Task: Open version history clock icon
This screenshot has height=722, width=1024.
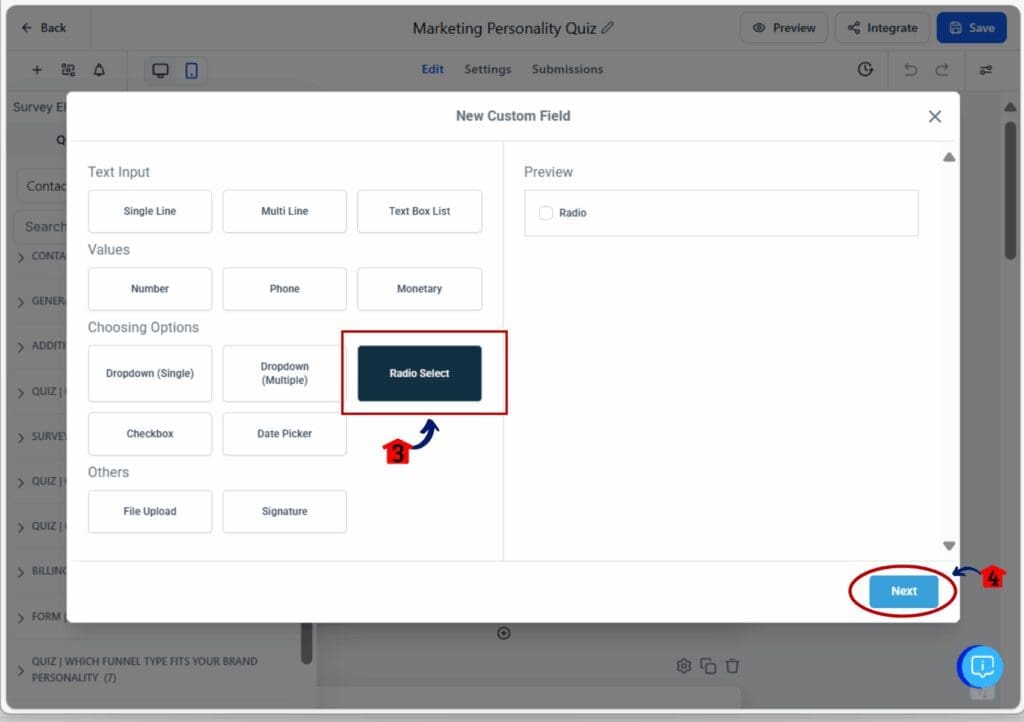Action: (x=865, y=70)
